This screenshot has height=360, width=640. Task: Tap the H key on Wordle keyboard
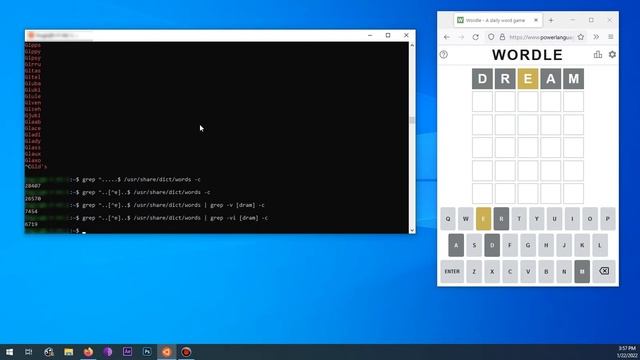[x=546, y=245]
